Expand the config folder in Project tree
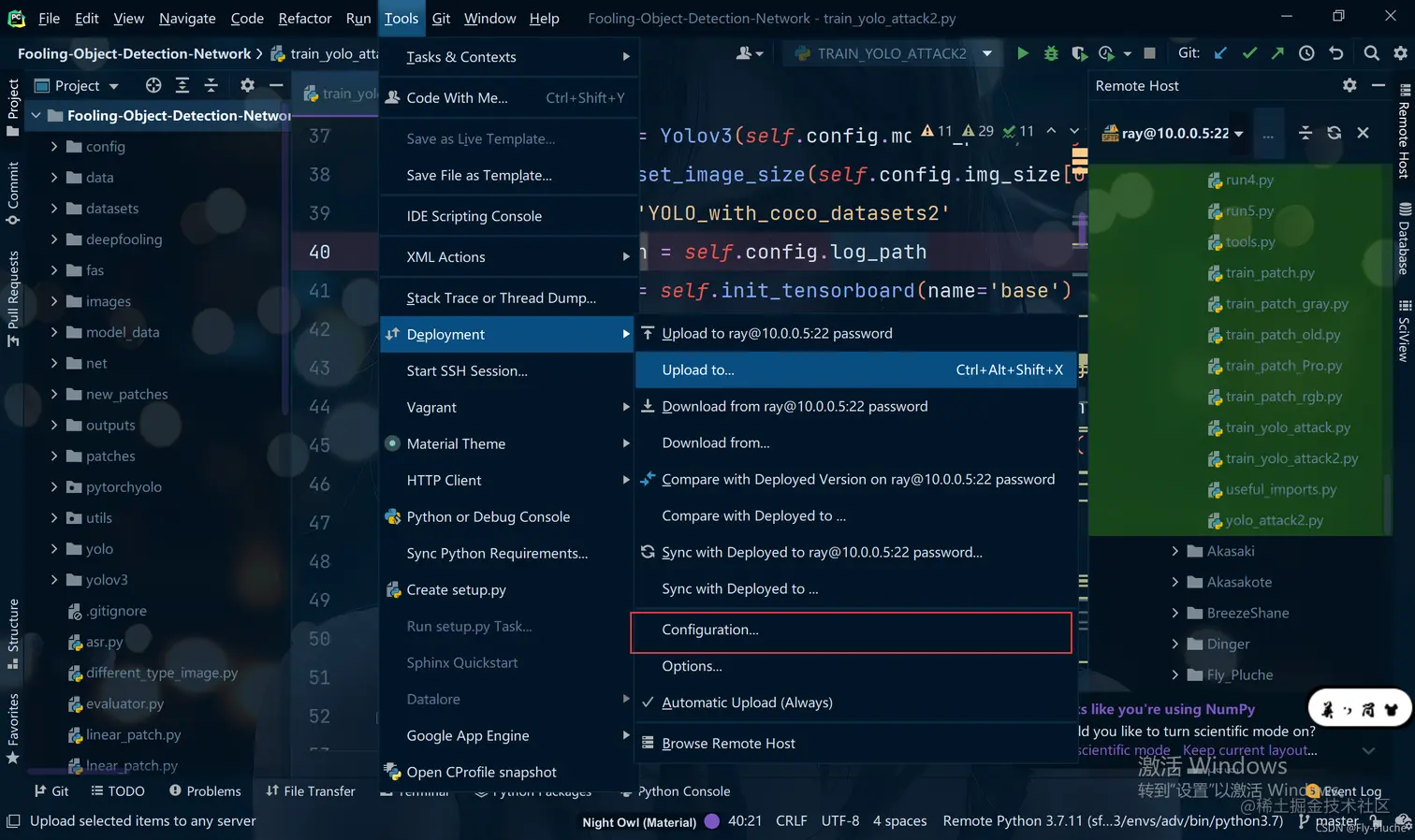 coord(54,147)
